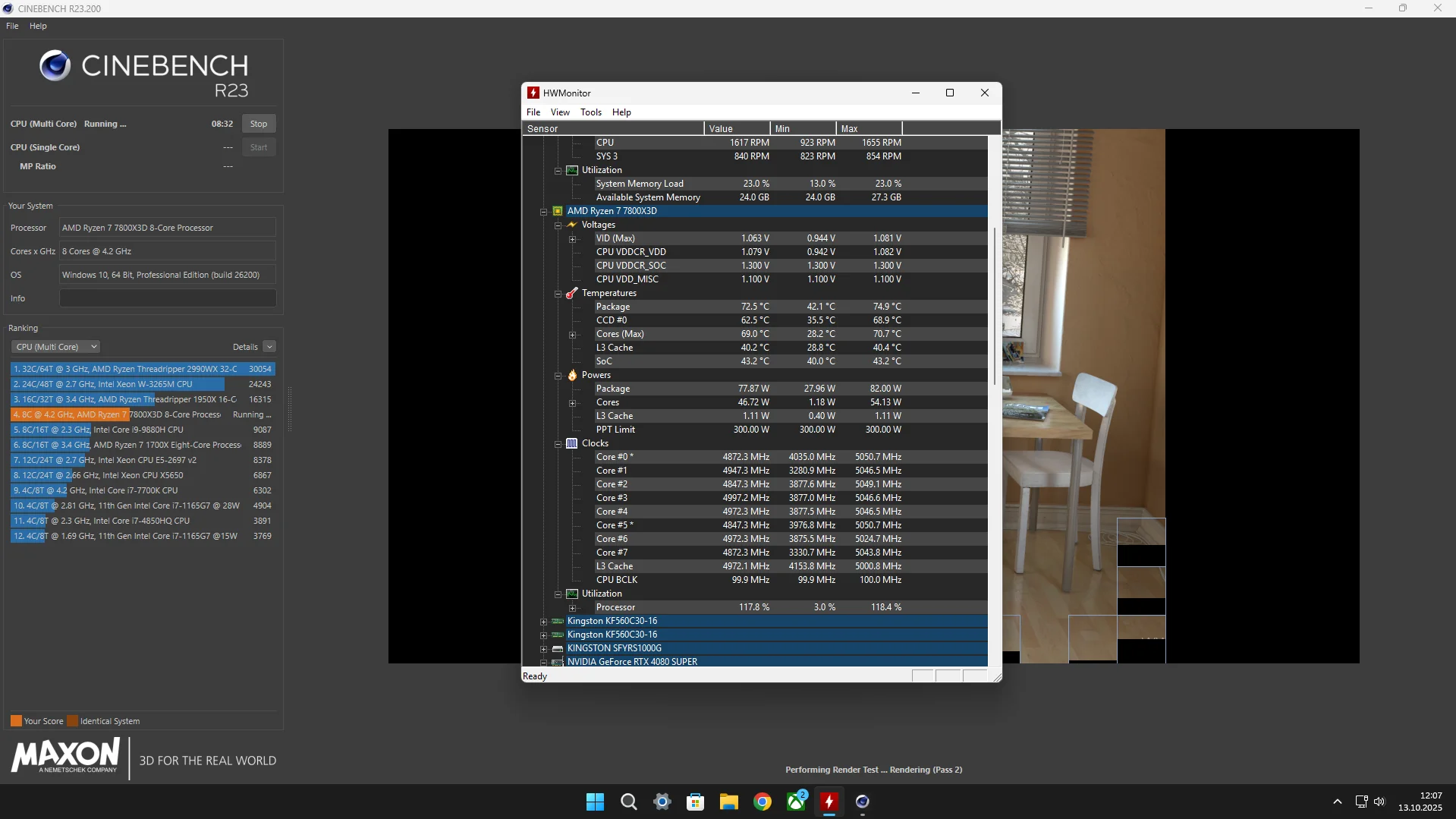Click the Processor field in Your System

pyautogui.click(x=168, y=228)
